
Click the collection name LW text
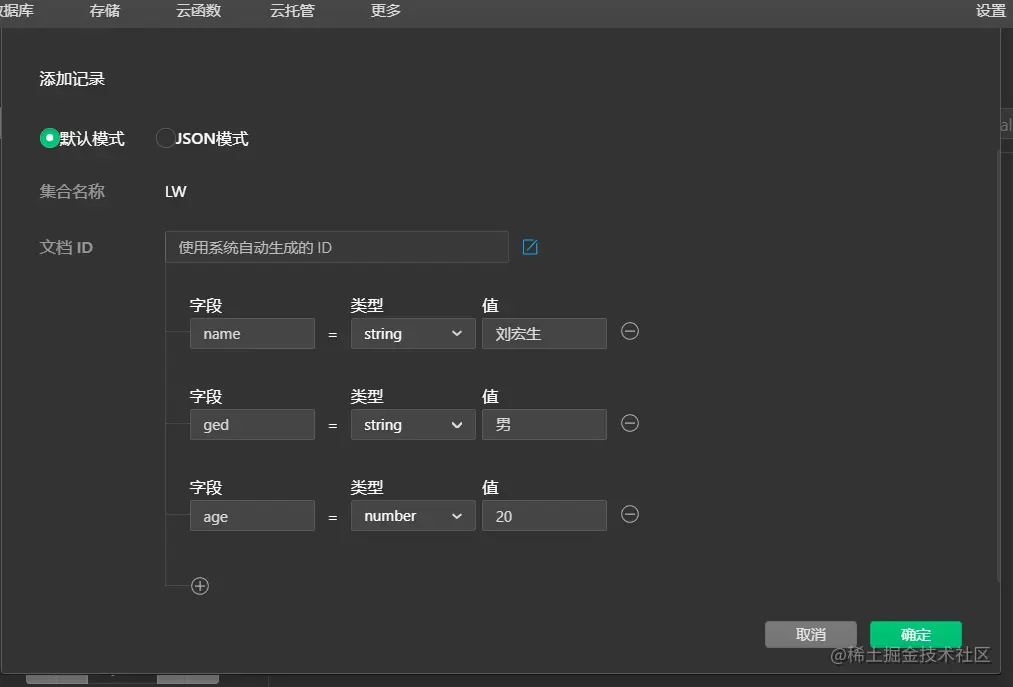point(176,192)
